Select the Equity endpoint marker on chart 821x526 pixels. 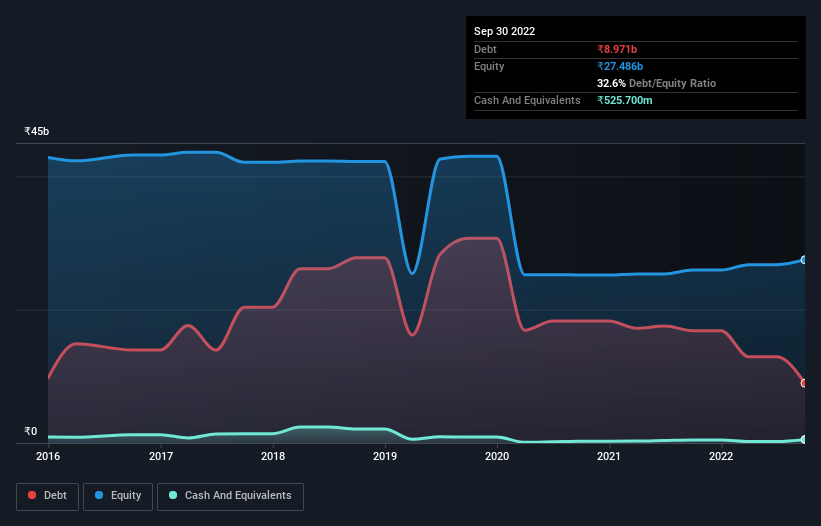click(804, 260)
